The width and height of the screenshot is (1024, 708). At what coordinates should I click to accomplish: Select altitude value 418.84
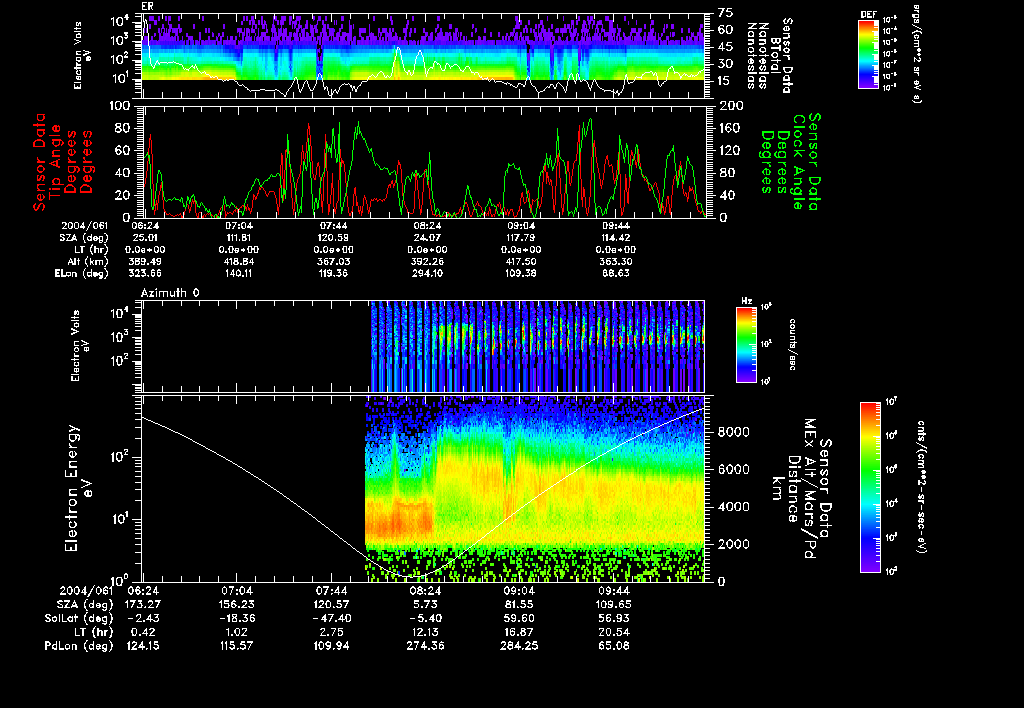[x=239, y=261]
